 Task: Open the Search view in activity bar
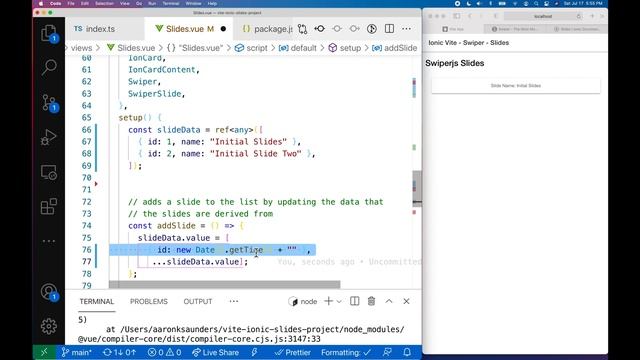[x=49, y=67]
